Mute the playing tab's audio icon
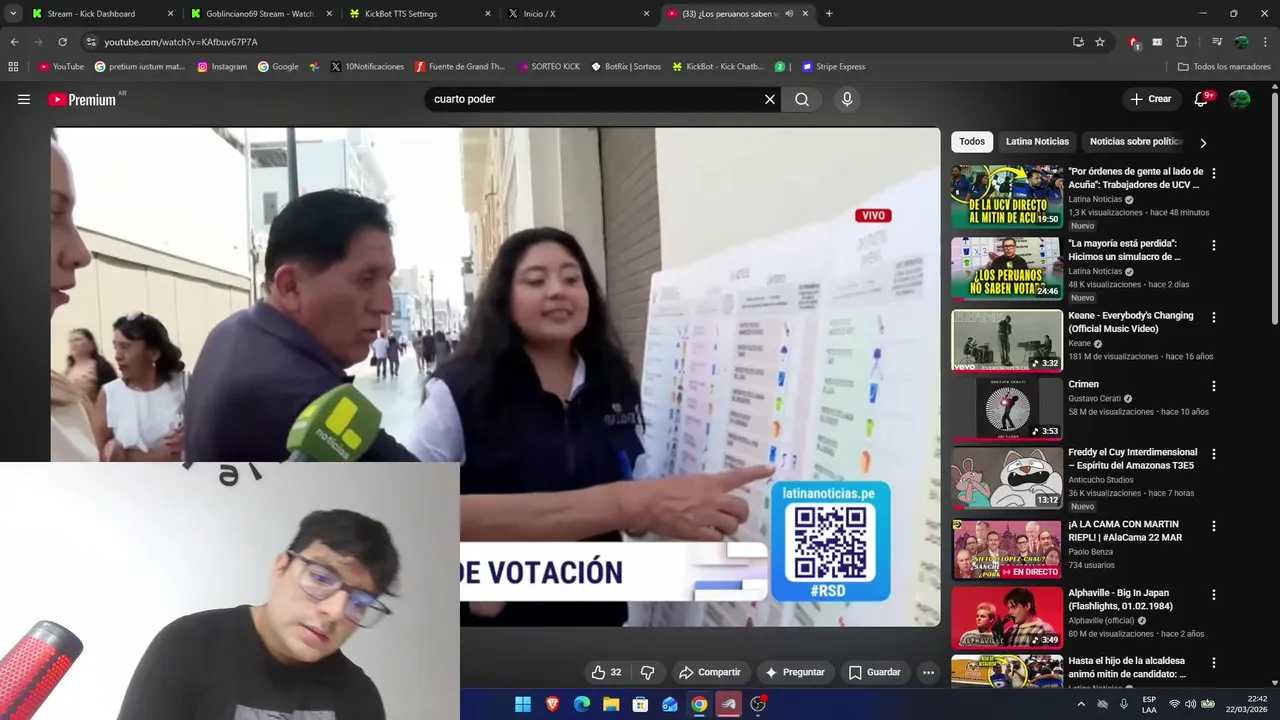 coord(789,14)
